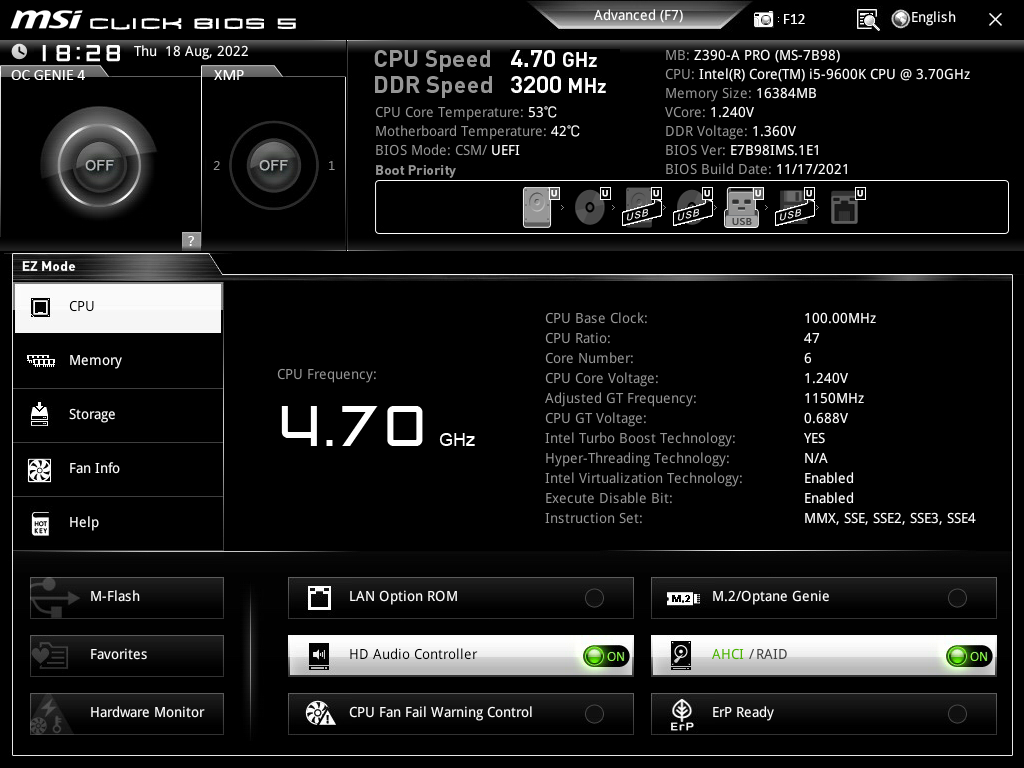Select XMP profile 2
1024x768 pixels.
216,165
